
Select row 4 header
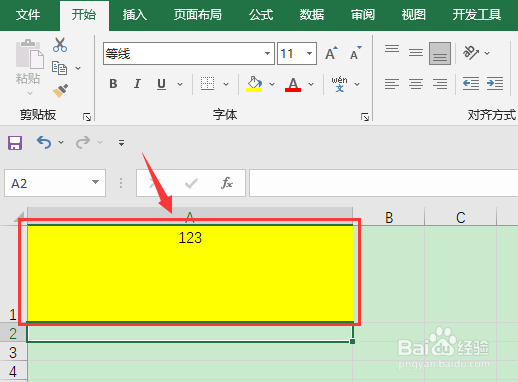pyautogui.click(x=13, y=371)
